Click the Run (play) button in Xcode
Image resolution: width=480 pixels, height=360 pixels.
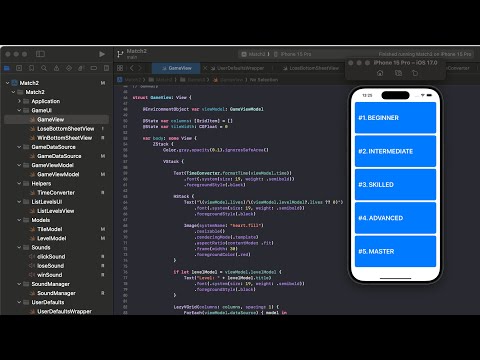(102, 54)
